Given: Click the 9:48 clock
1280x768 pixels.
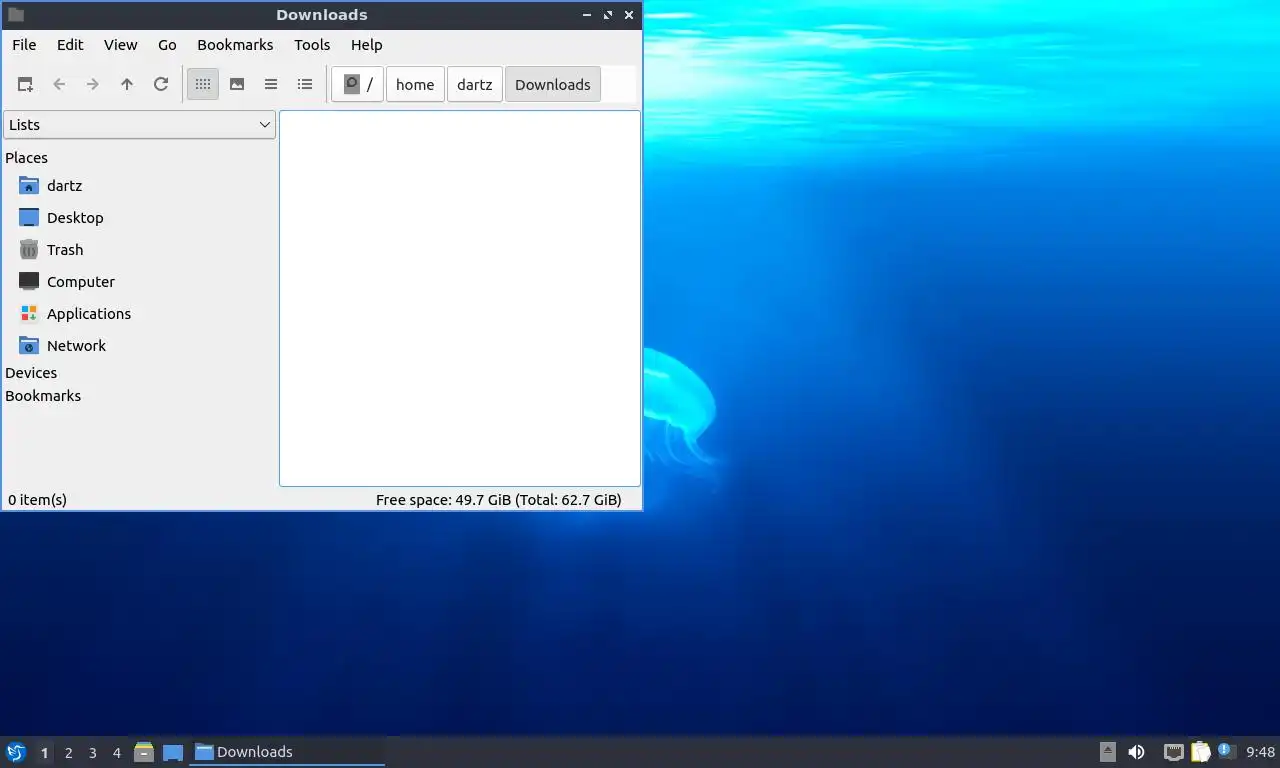Looking at the screenshot, I should 1261,752.
